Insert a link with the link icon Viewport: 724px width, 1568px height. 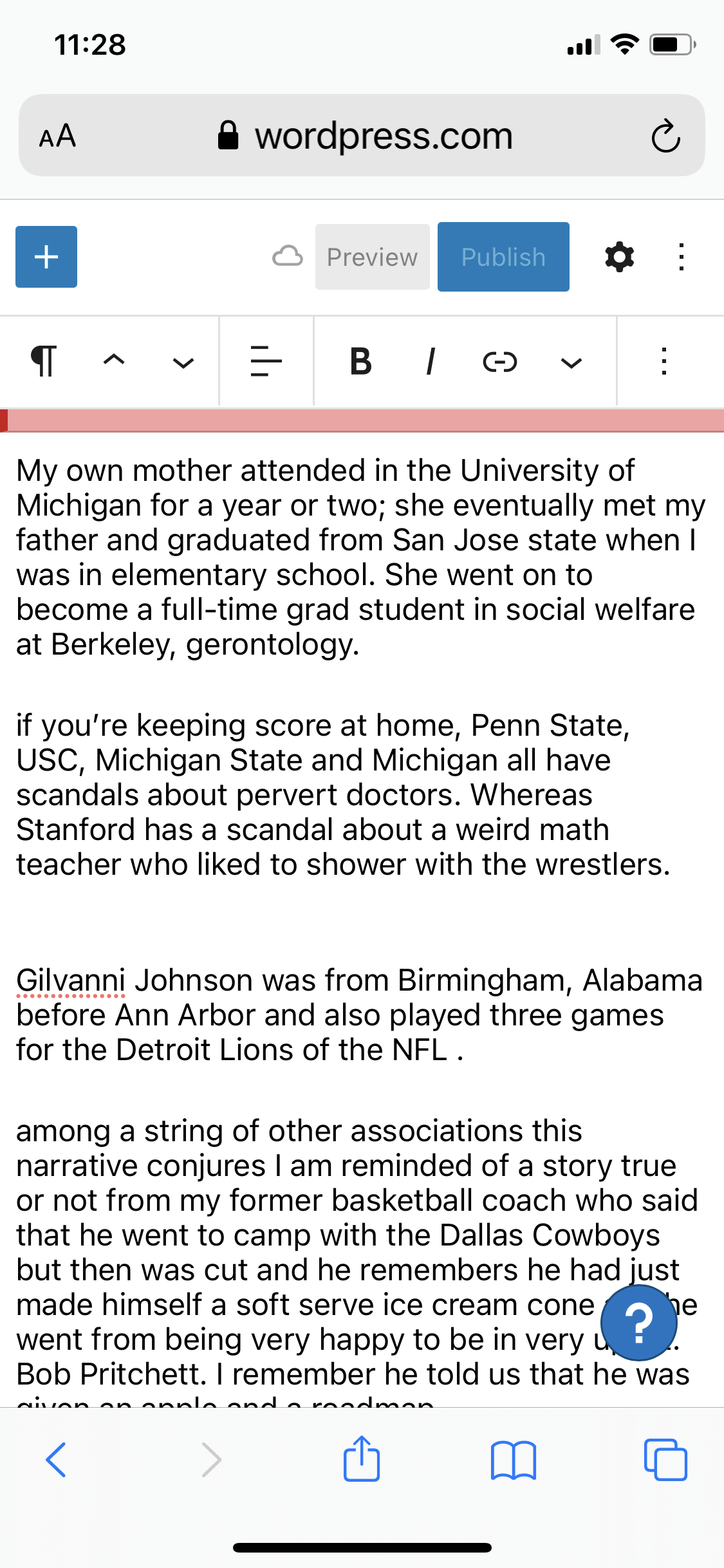(x=500, y=362)
